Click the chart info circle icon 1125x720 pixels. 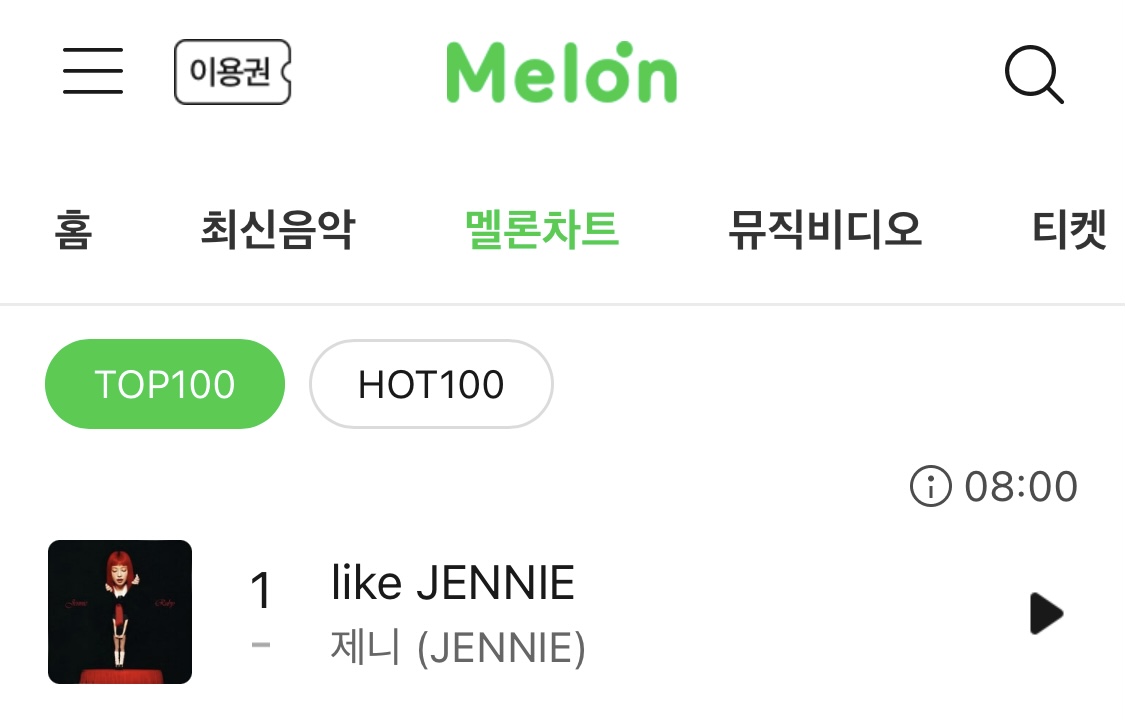tap(930, 487)
